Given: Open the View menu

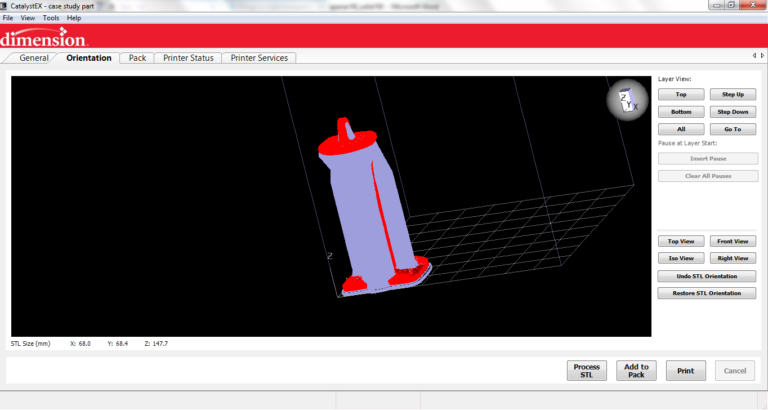Looking at the screenshot, I should tap(27, 18).
